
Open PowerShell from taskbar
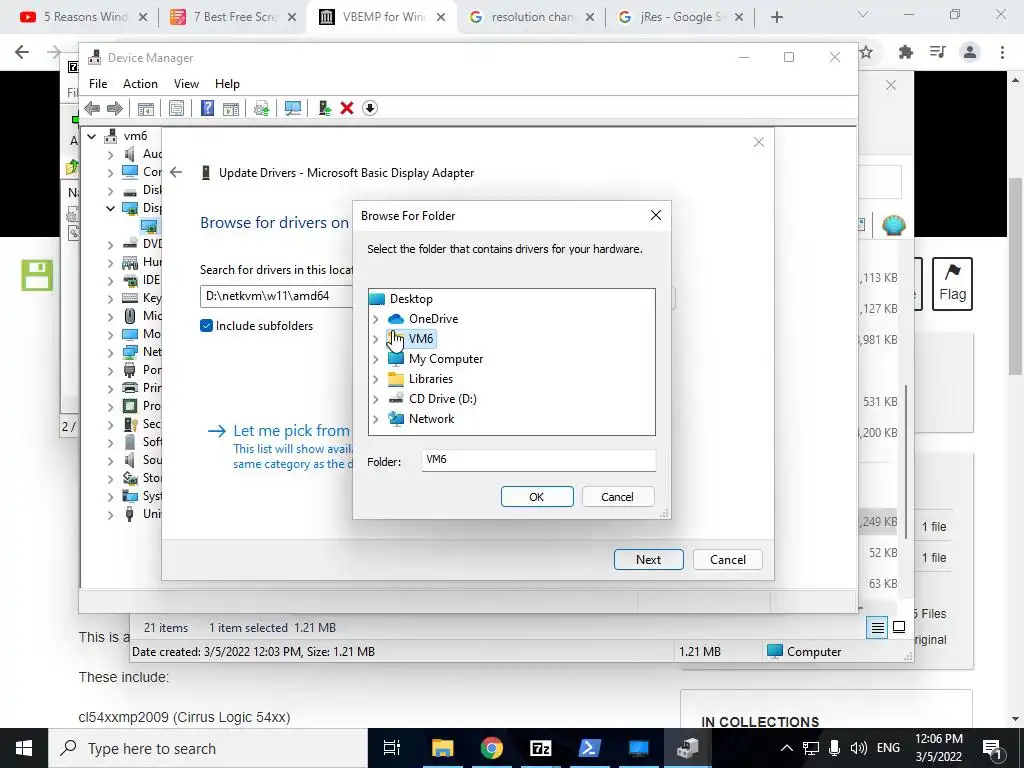pos(590,748)
